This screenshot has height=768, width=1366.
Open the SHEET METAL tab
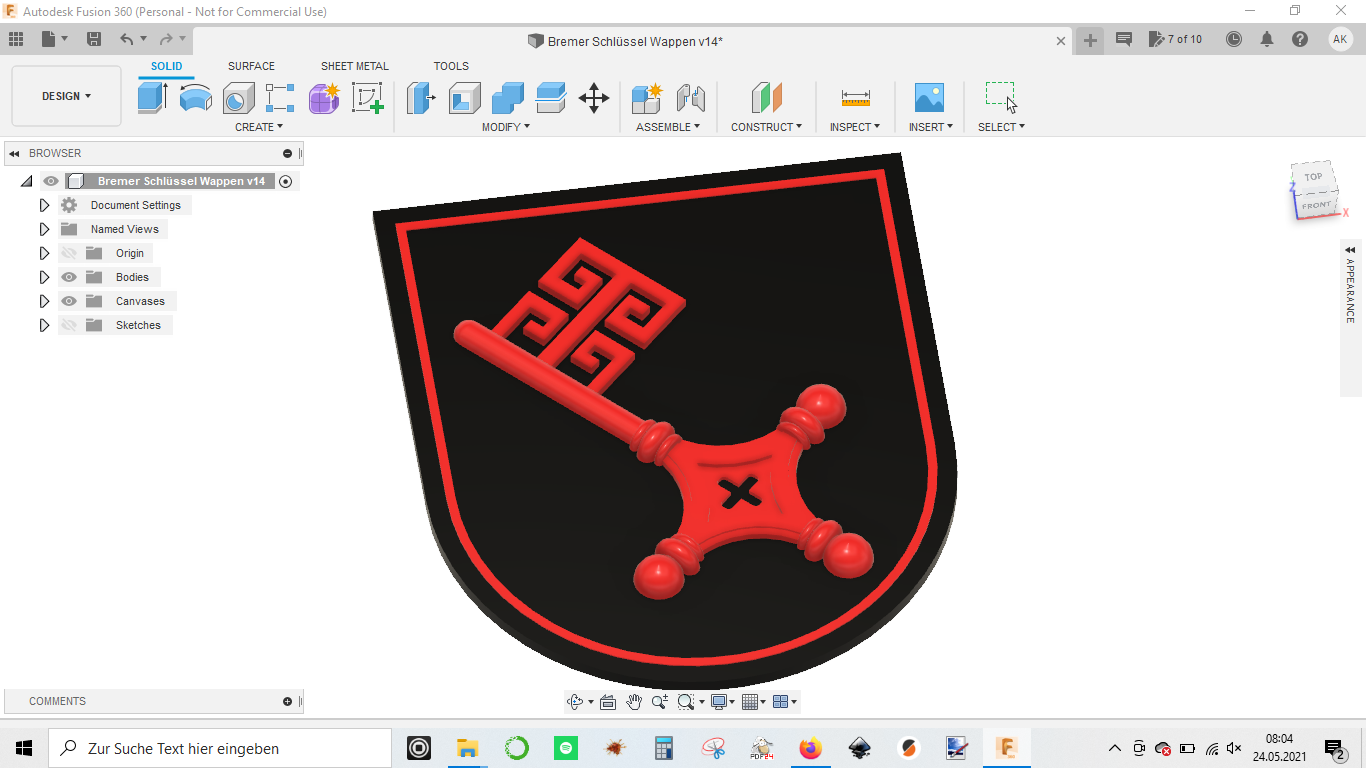(x=354, y=66)
